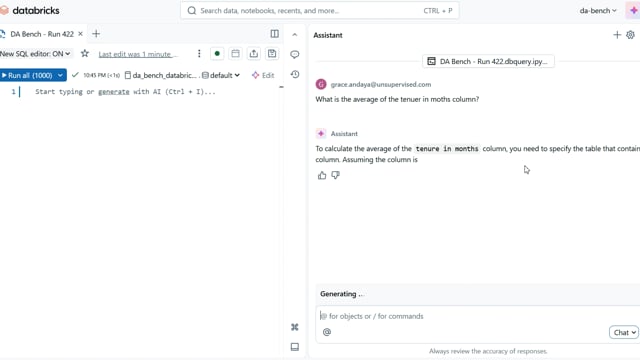This screenshot has height=360, width=640.
Task: Select the DA Bench - Run 422 tab
Action: 42,34
